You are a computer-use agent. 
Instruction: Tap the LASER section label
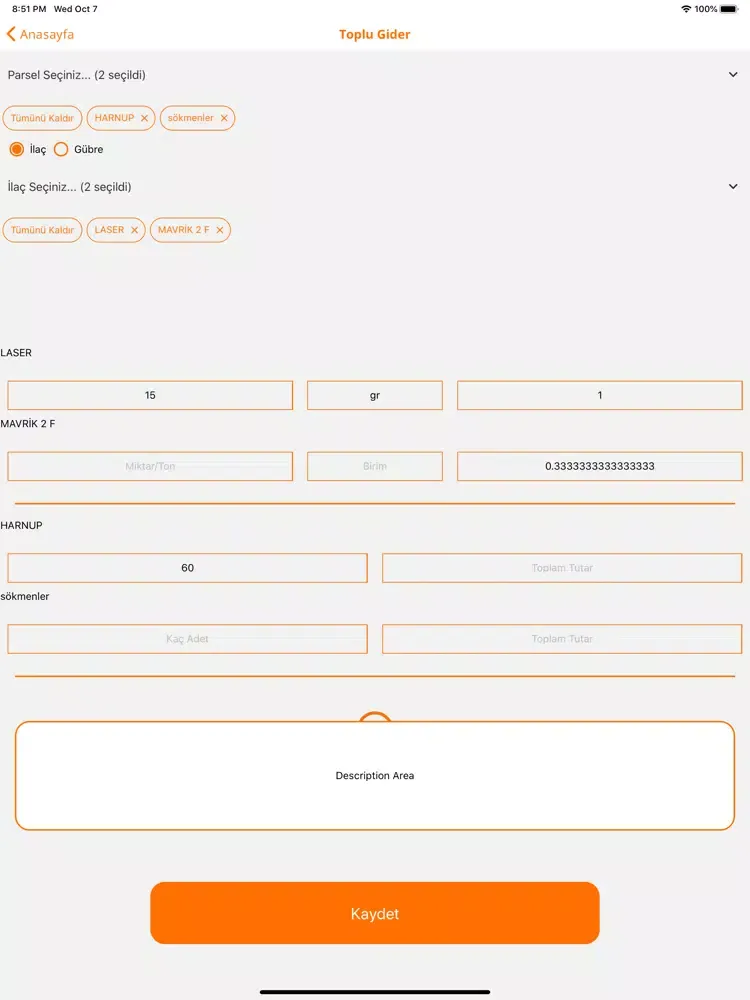coord(16,353)
